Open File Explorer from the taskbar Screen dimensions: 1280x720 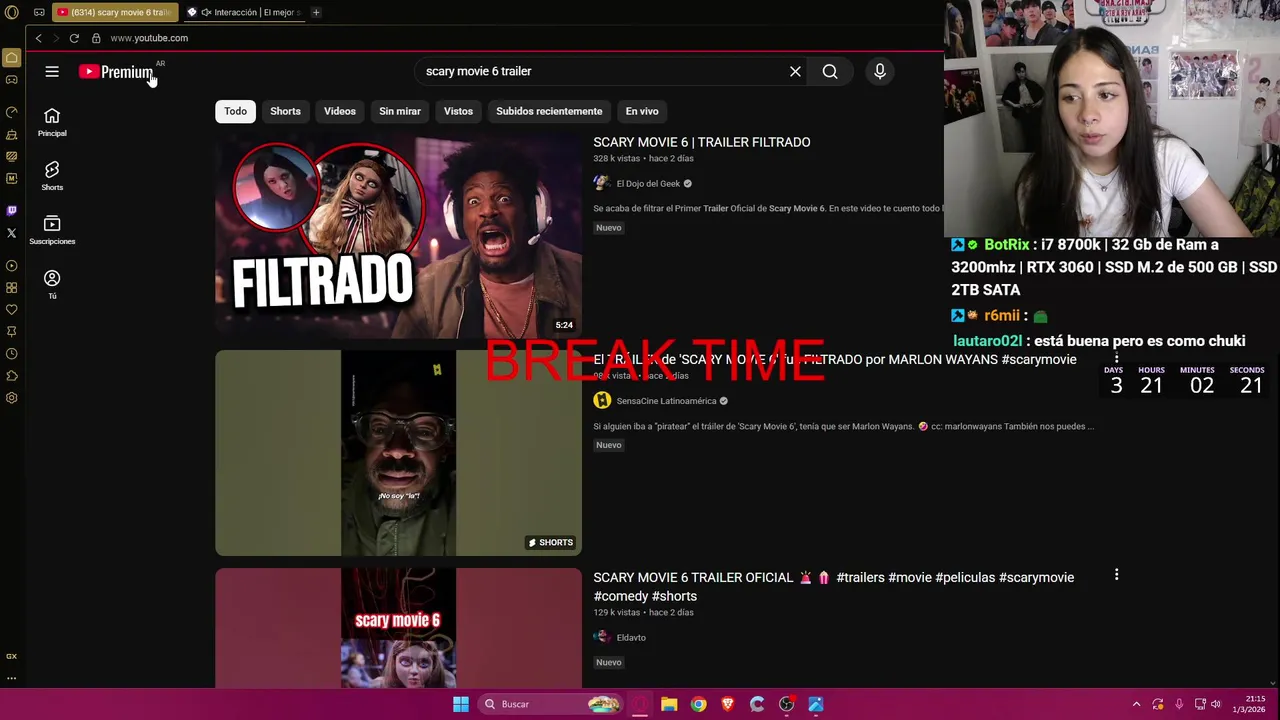tap(669, 704)
